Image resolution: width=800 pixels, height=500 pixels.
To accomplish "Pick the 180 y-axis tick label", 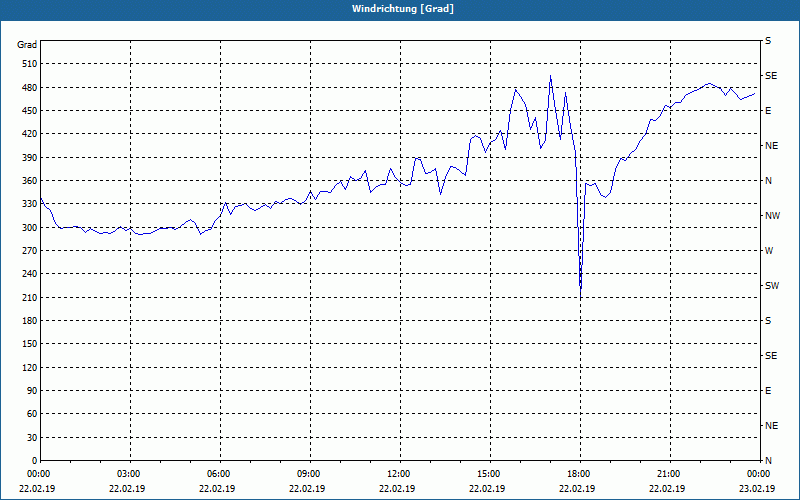I will click(30, 321).
